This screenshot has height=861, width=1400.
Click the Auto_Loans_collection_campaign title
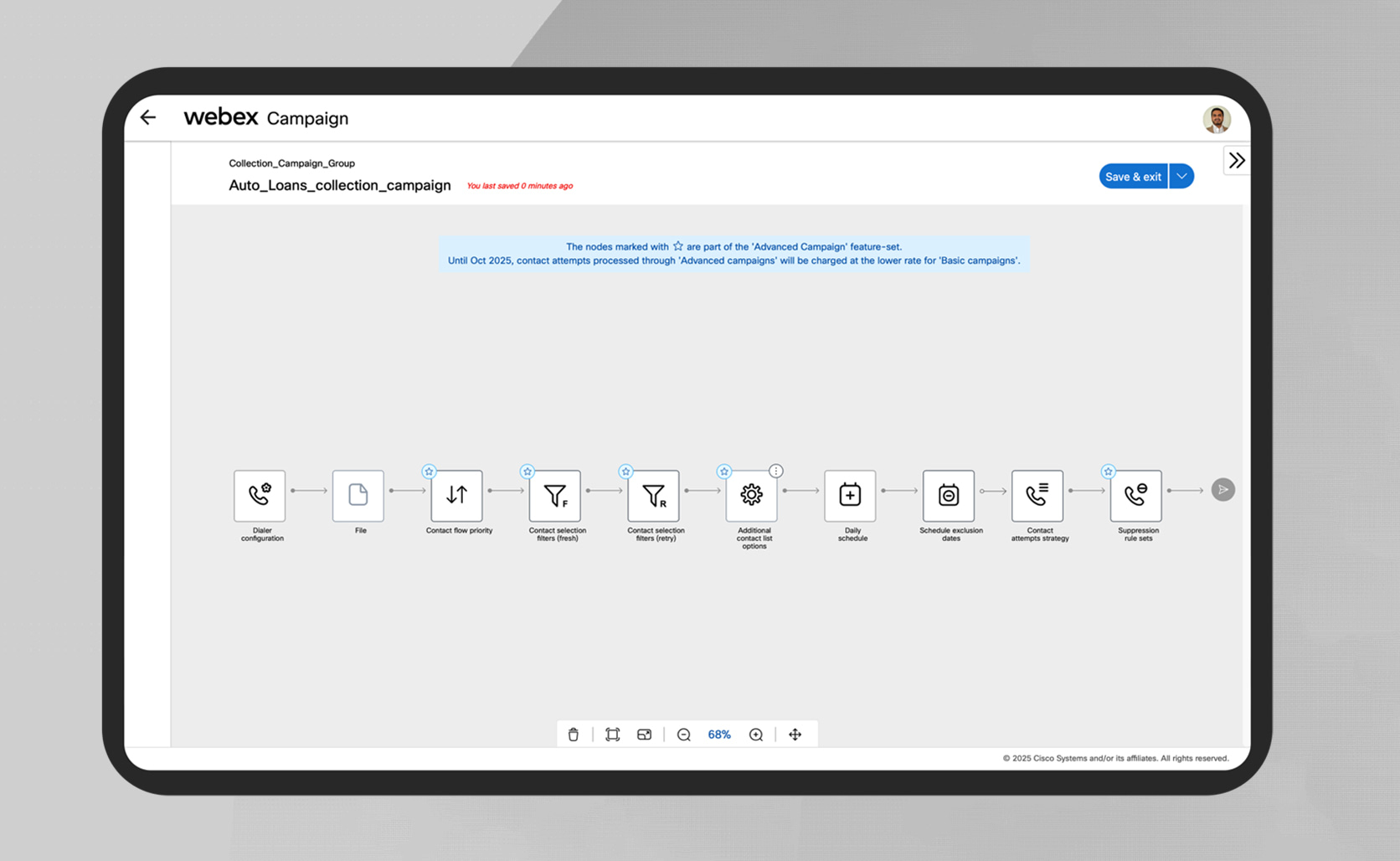click(340, 185)
